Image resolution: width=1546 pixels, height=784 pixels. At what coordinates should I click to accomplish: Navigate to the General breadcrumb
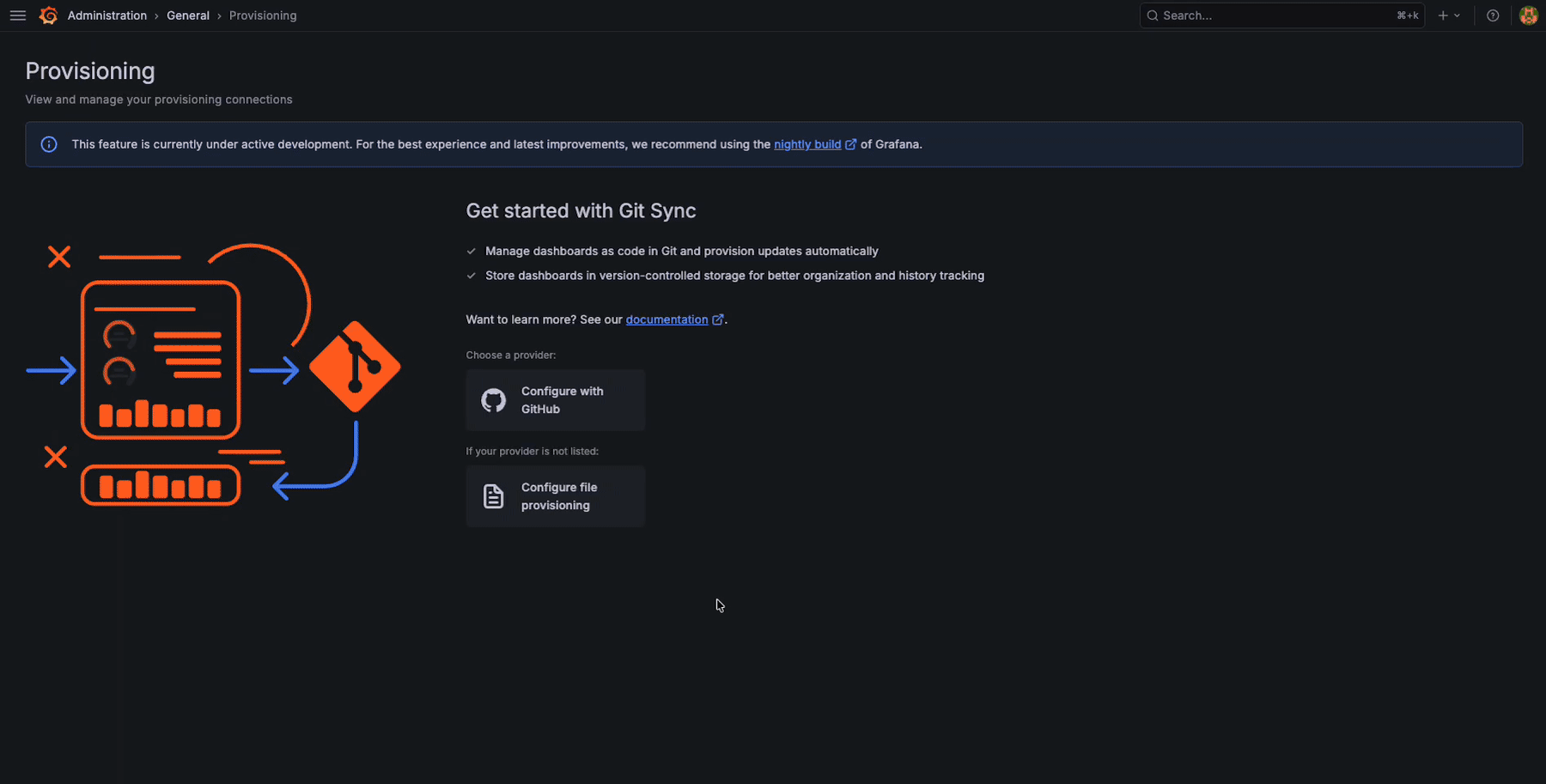point(188,15)
